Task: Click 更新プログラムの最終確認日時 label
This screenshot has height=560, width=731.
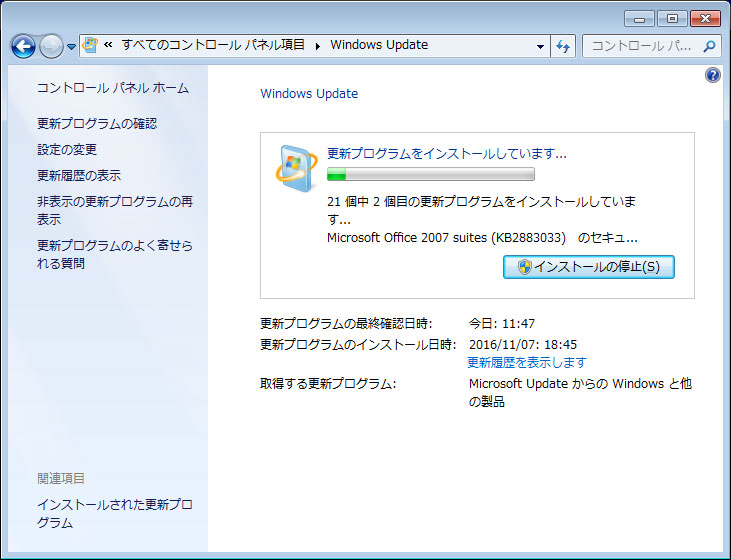Action: point(346,324)
